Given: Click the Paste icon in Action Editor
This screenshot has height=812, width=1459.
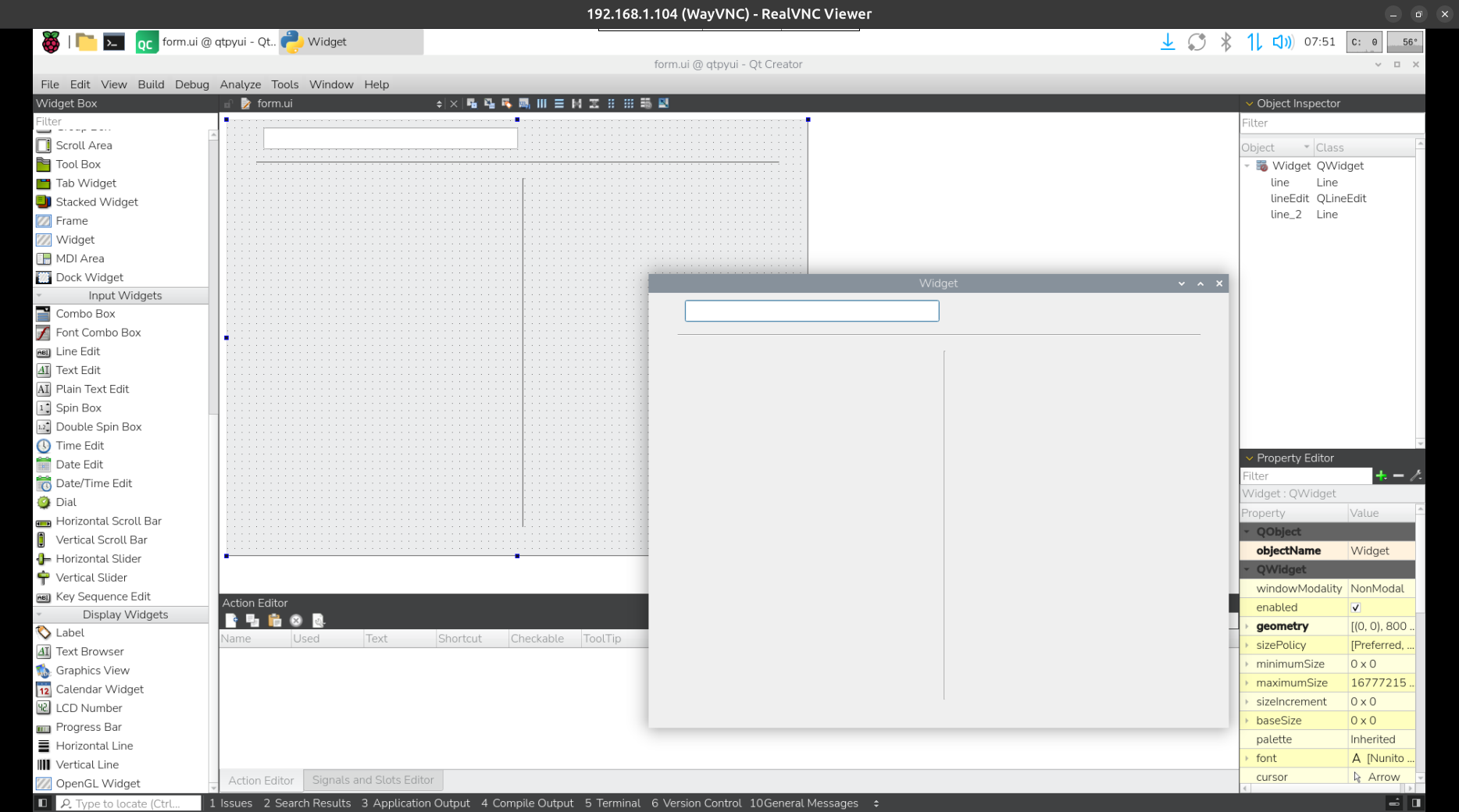Looking at the screenshot, I should 274,620.
